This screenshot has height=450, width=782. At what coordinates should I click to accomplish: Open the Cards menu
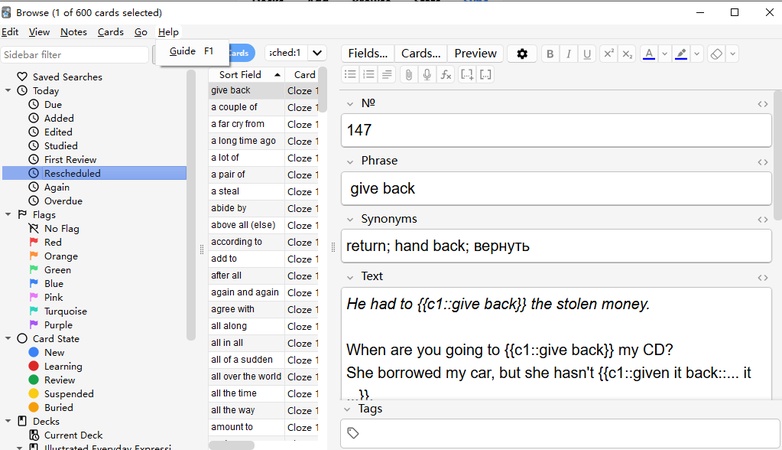pos(110,32)
